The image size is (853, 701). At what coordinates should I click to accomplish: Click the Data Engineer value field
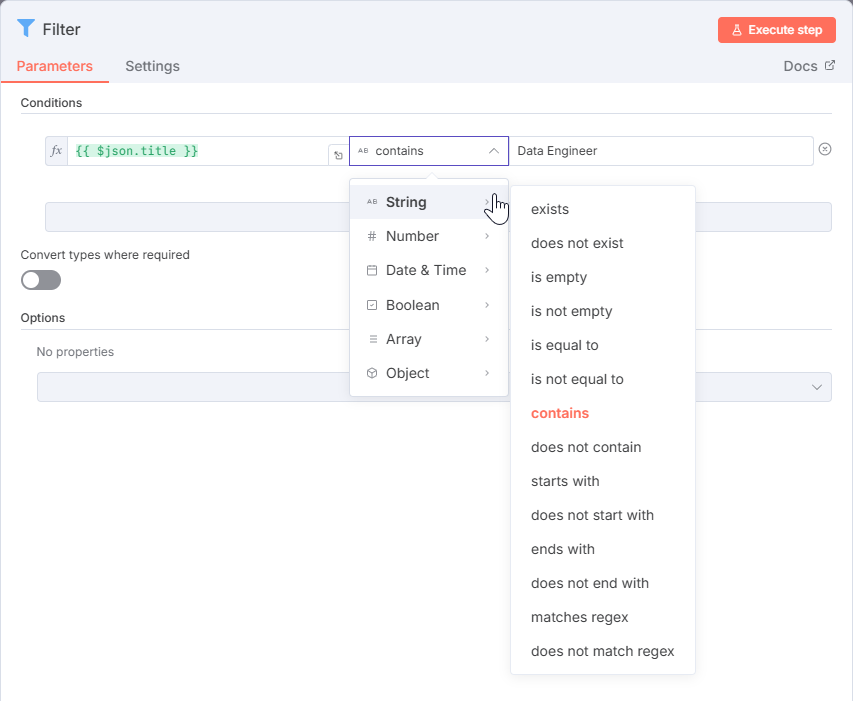(x=660, y=151)
